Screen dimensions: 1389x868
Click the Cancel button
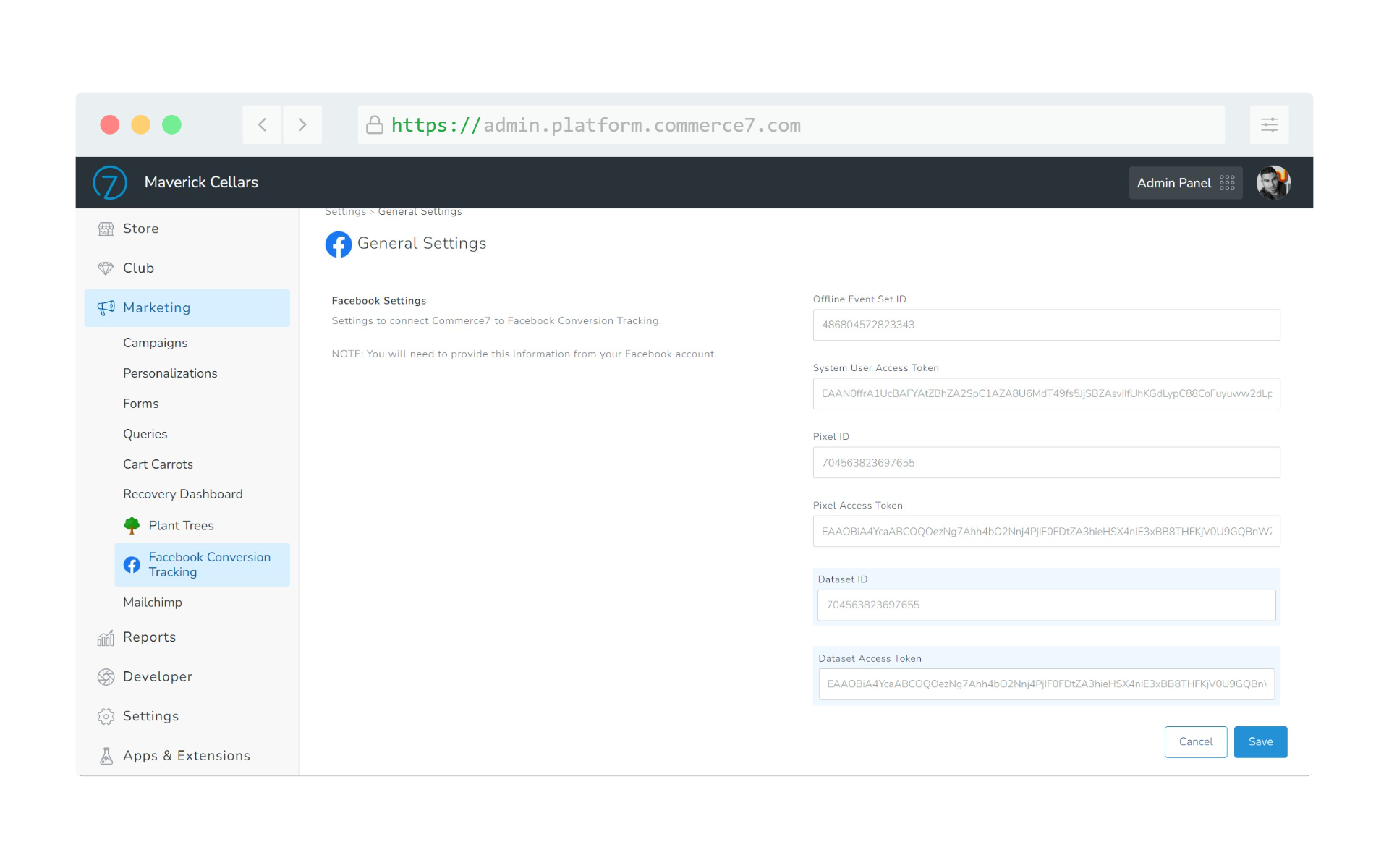coord(1195,742)
